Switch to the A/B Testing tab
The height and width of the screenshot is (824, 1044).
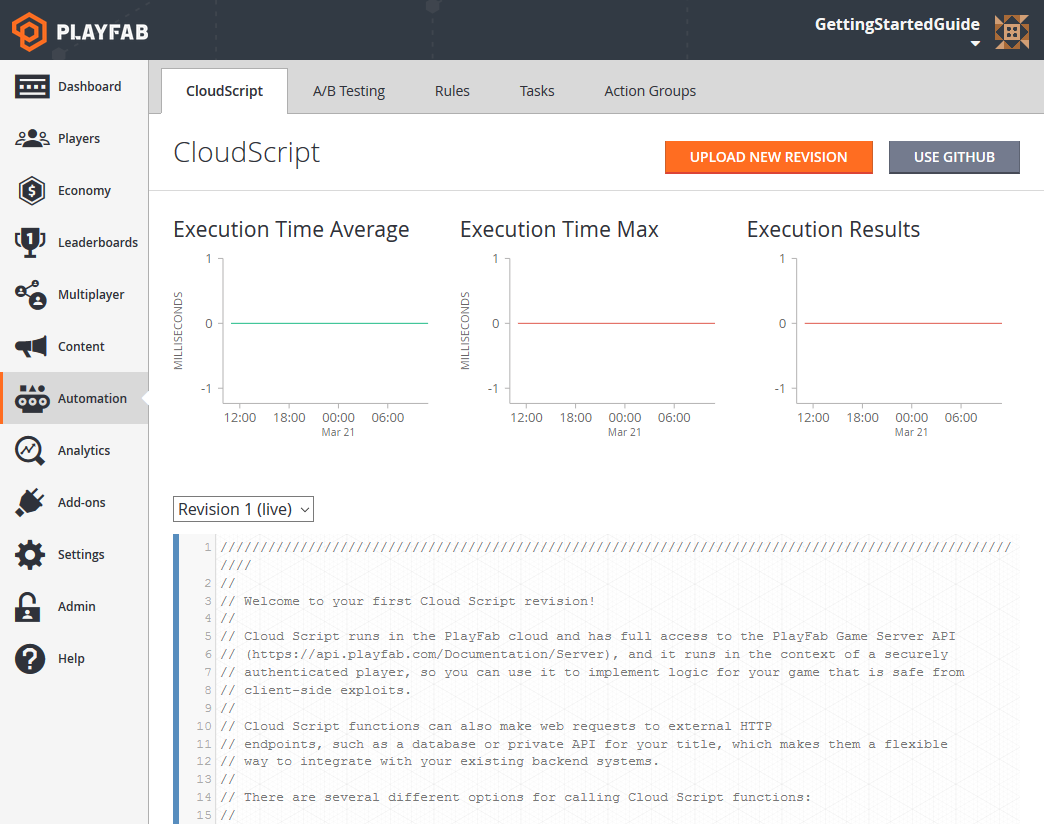point(349,91)
